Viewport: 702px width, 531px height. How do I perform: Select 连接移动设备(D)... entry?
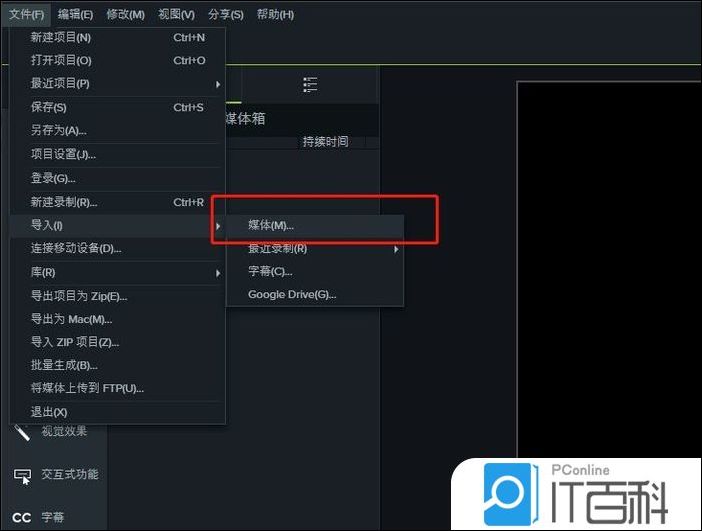(x=117, y=248)
